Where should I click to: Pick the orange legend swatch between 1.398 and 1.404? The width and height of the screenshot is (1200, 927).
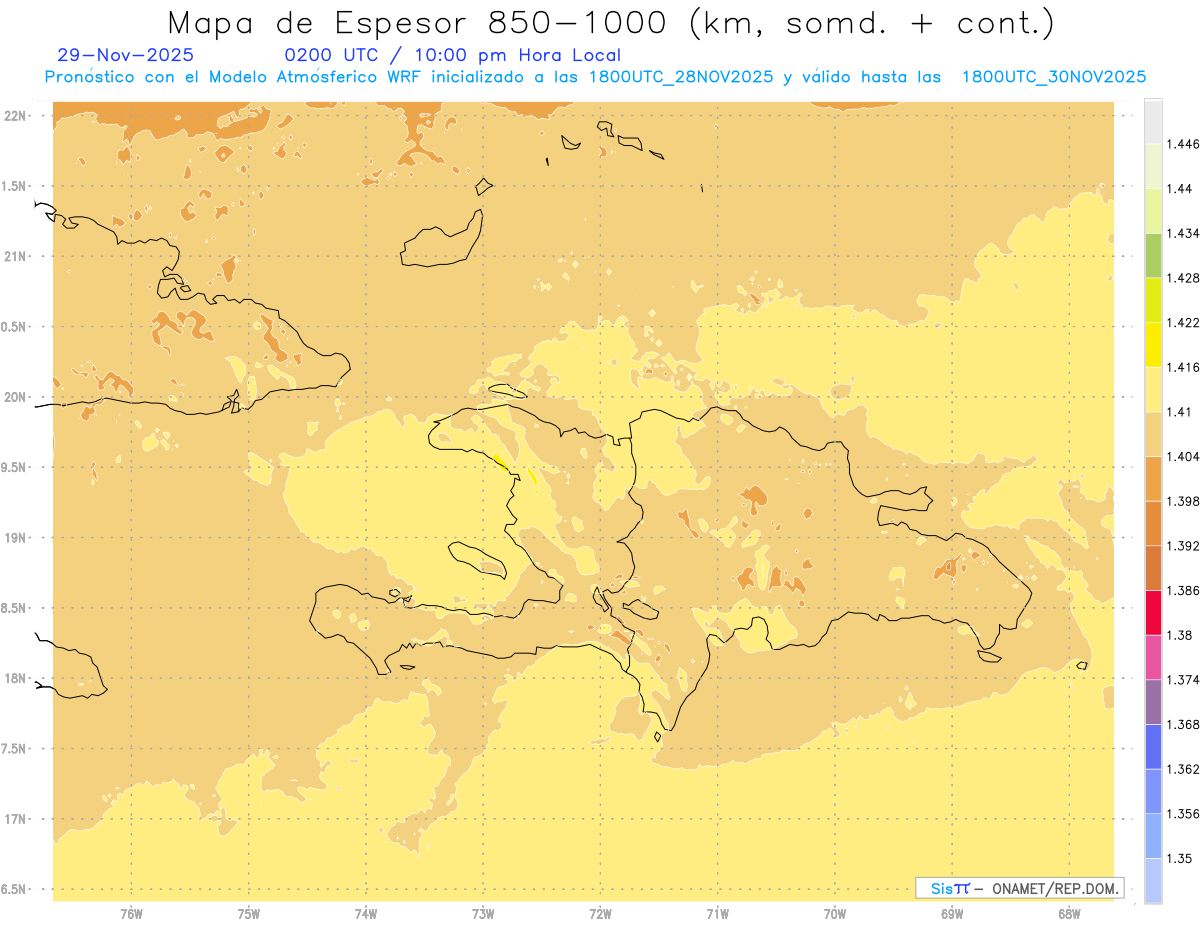pos(1153,479)
